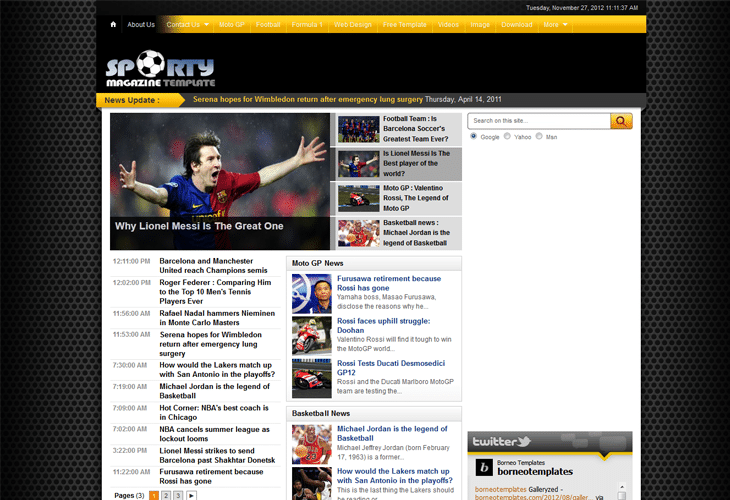The height and width of the screenshot is (500, 730).
Task: Expand the More dropdown menu
Action: pos(555,25)
